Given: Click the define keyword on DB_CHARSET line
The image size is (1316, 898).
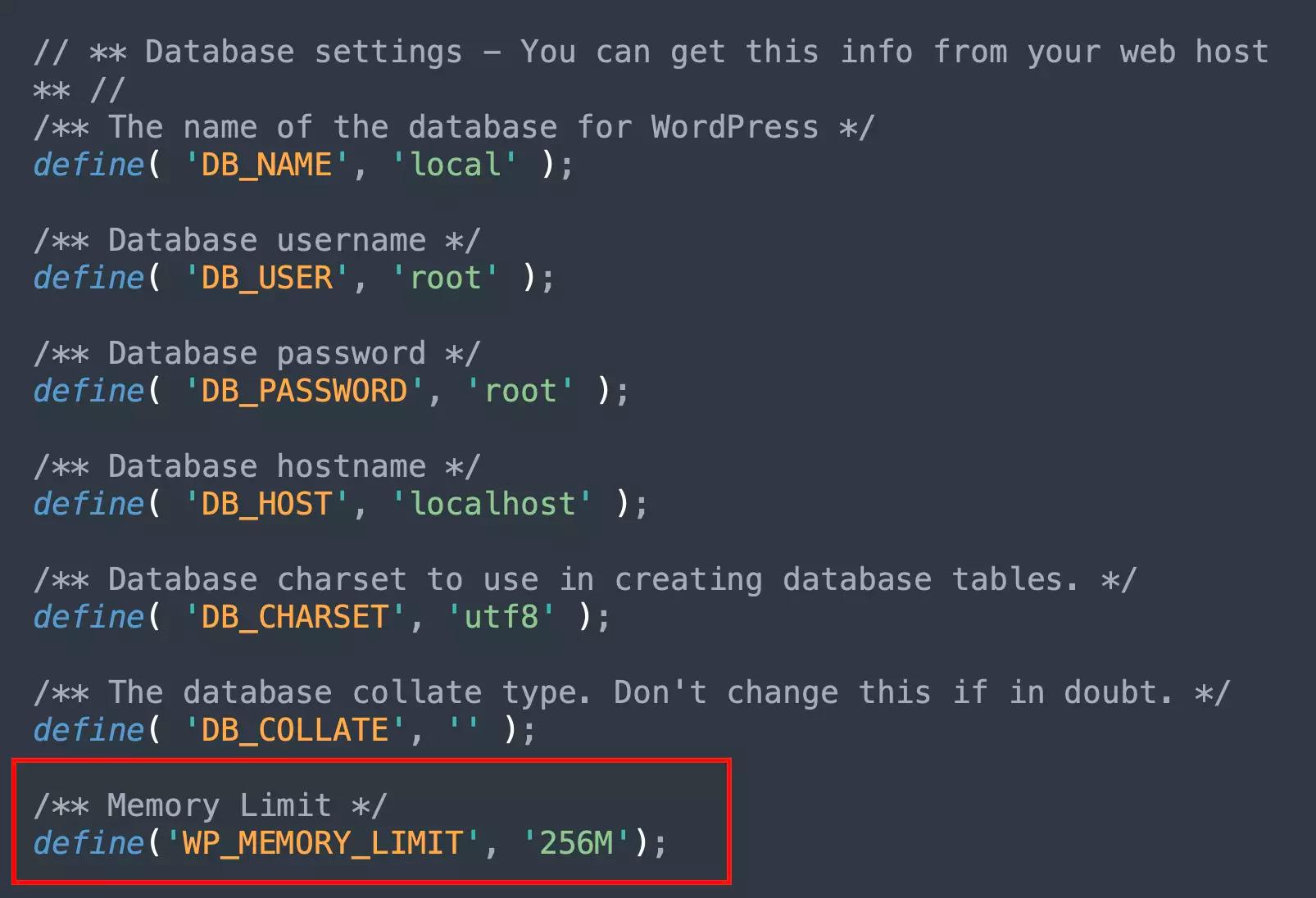Looking at the screenshot, I should pyautogui.click(x=88, y=617).
